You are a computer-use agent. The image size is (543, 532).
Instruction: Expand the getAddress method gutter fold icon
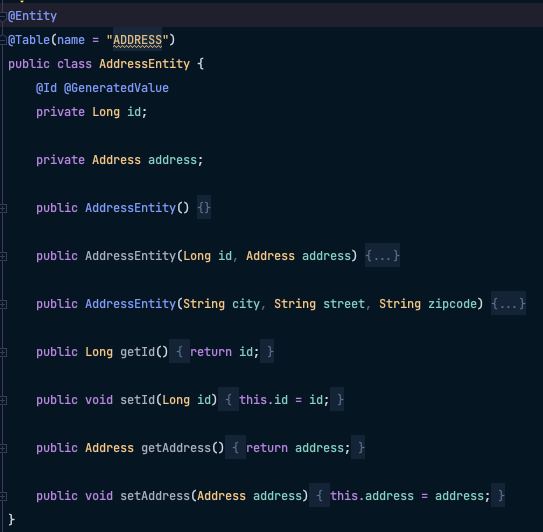click(x=3, y=448)
